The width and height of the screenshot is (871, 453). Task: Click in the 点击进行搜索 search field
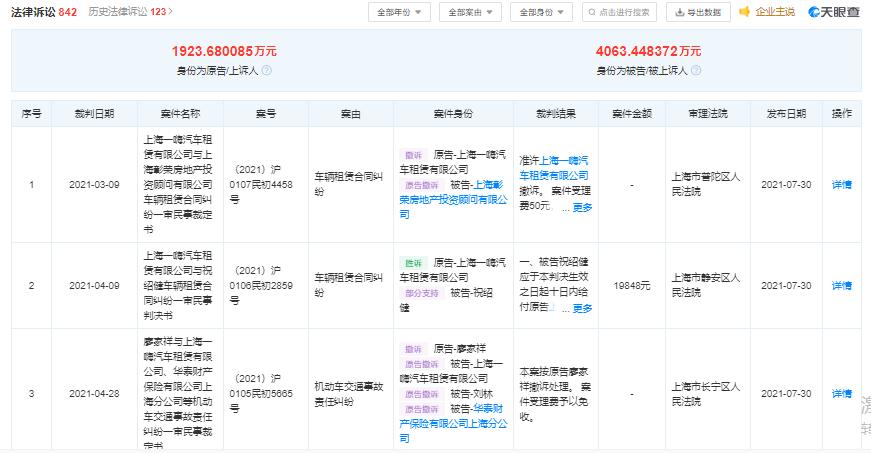click(x=621, y=13)
